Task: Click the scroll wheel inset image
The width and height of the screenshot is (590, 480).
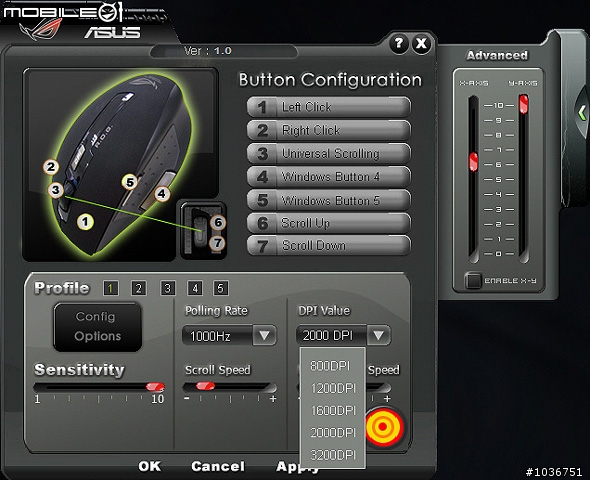Action: [x=203, y=231]
